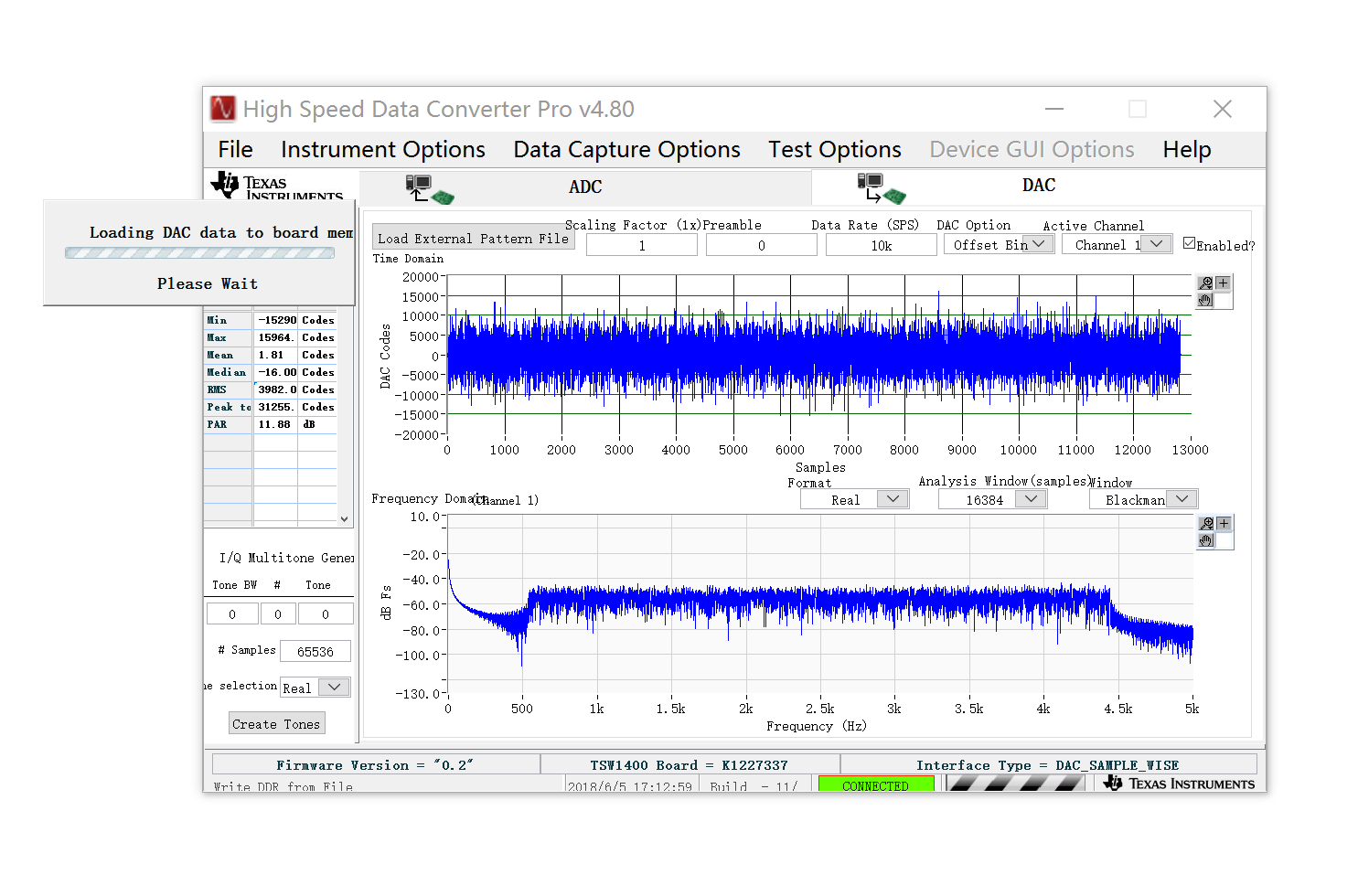Select the zoom tool on Time Domain graph

tap(1206, 283)
